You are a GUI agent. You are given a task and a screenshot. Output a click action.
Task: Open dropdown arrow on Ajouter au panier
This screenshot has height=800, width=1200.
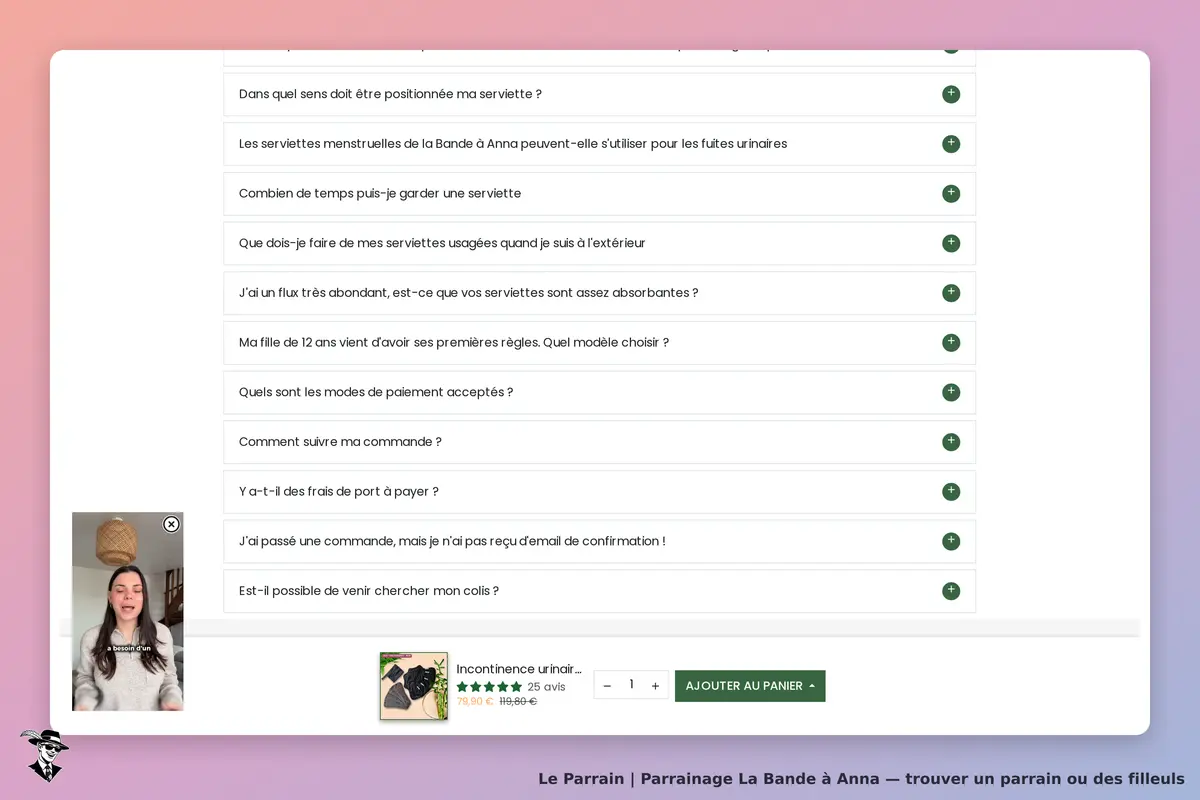click(x=812, y=686)
